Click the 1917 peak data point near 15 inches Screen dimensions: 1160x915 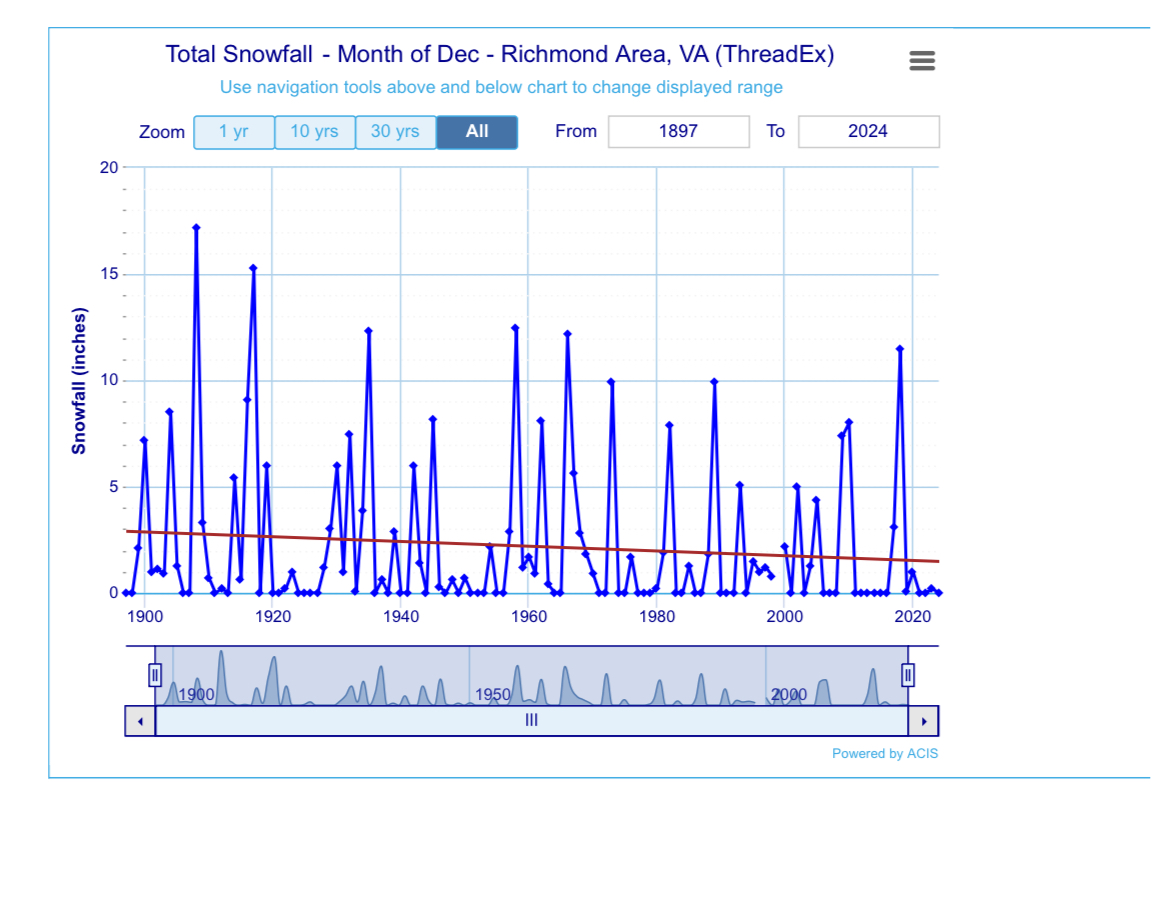[253, 268]
